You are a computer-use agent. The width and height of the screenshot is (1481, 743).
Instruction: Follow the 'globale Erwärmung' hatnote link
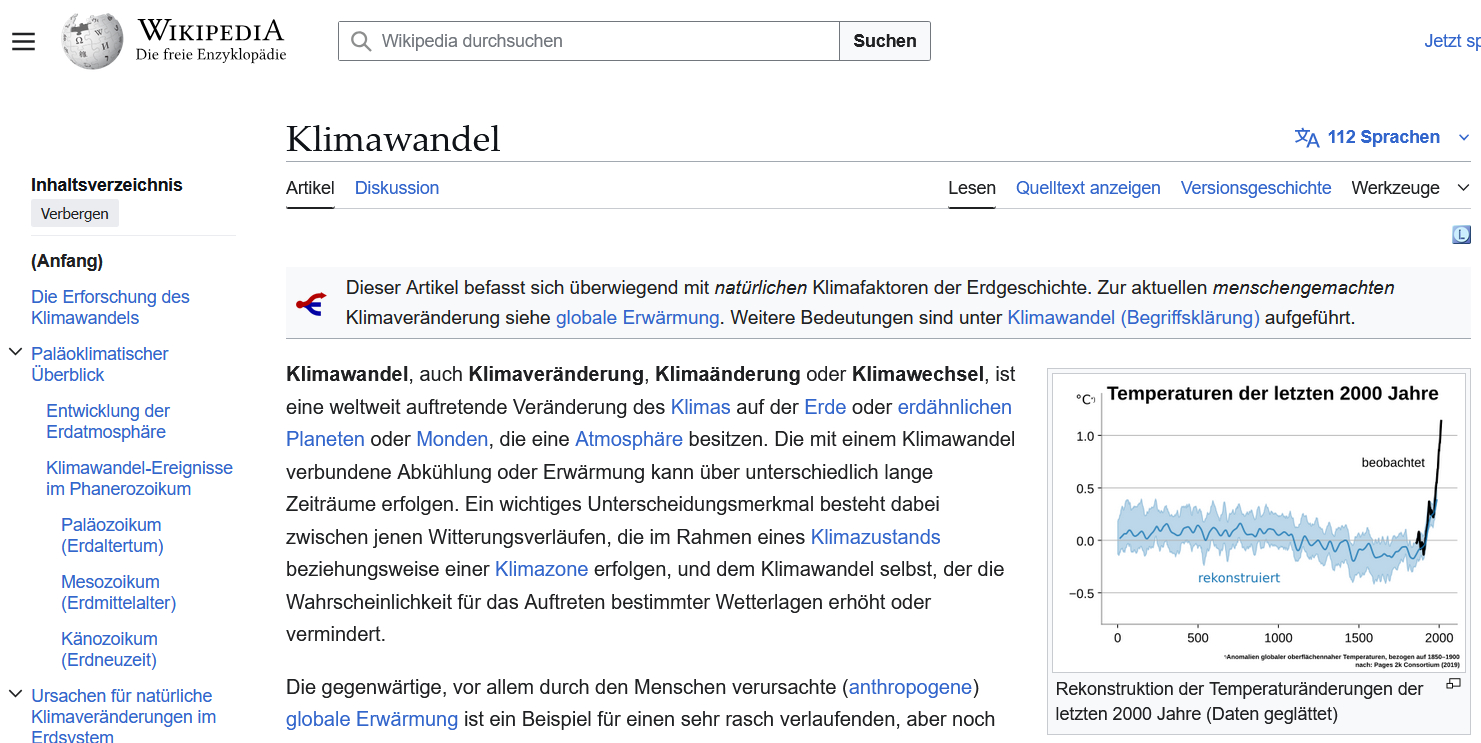click(x=637, y=318)
